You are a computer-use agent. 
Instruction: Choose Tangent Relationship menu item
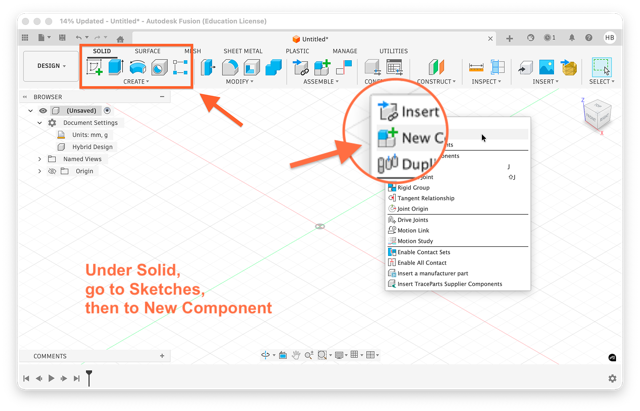pos(457,198)
